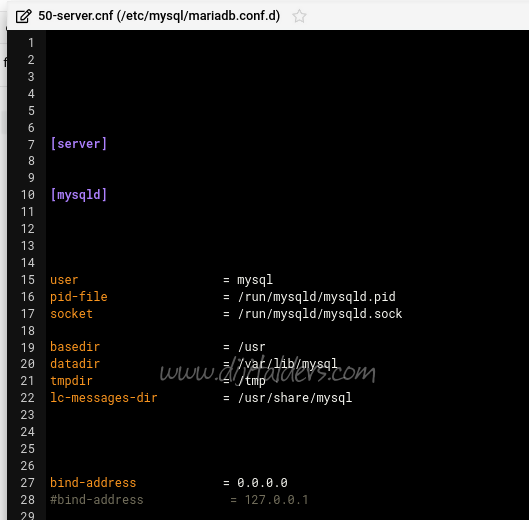Click line number 1 in the gutter
529x520 pixels.
(31, 43)
